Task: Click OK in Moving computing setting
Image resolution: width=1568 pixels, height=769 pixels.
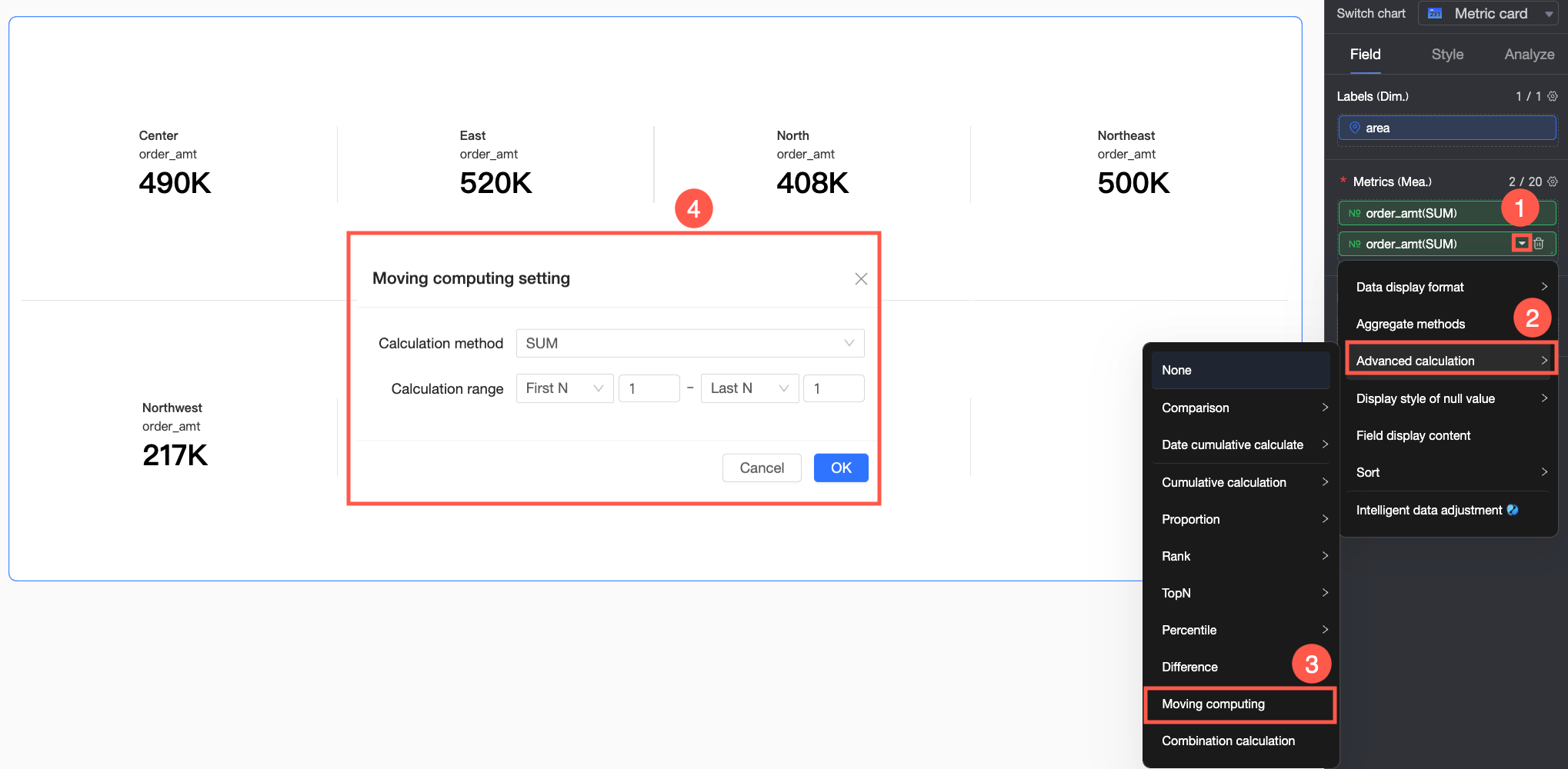Action: pos(841,468)
